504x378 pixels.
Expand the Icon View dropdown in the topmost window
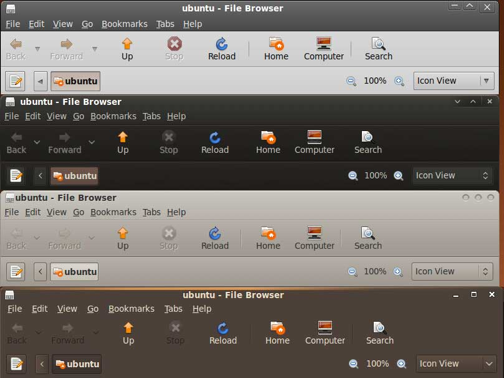[453, 81]
